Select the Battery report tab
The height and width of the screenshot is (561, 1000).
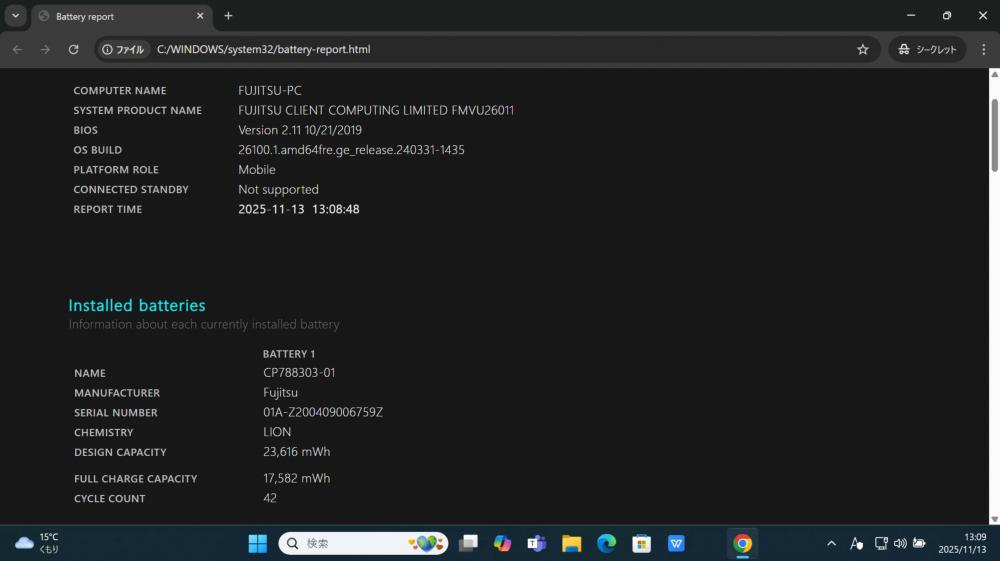pyautogui.click(x=121, y=16)
